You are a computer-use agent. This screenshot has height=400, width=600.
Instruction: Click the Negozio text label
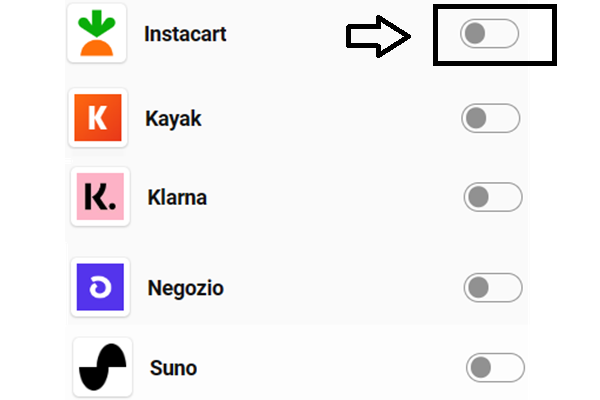(185, 289)
